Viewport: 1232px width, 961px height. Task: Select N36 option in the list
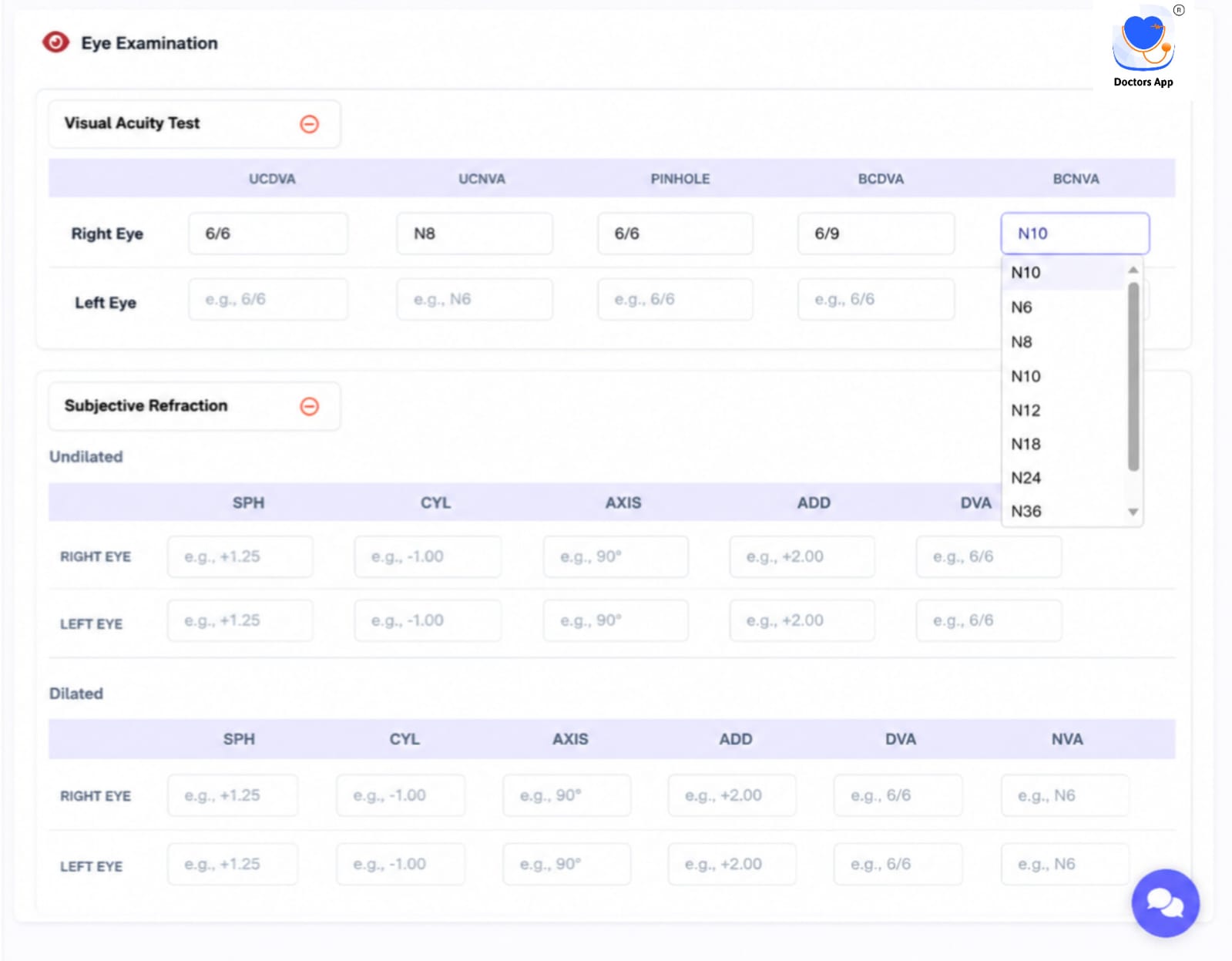[1064, 511]
